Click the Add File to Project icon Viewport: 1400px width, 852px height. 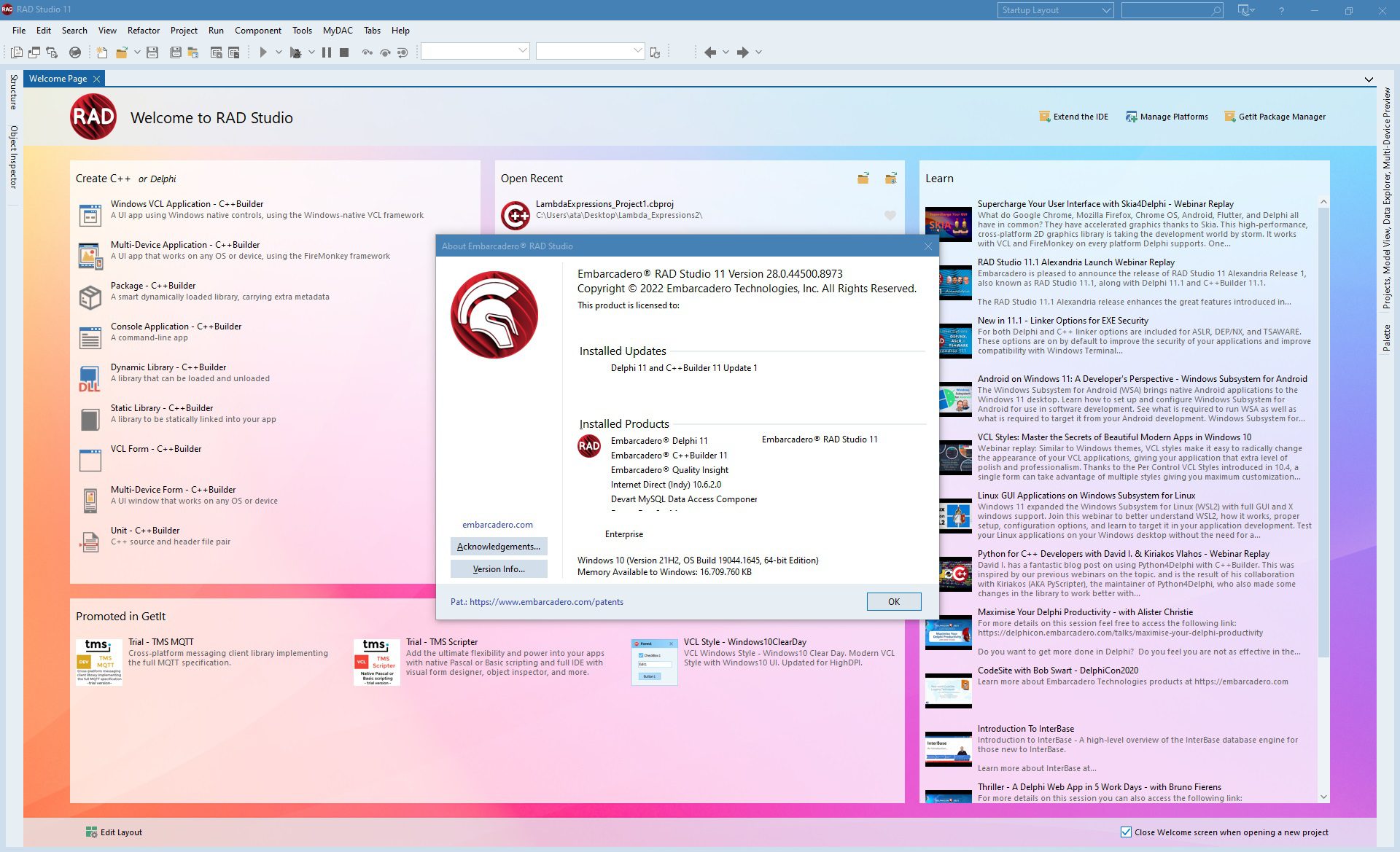click(x=216, y=52)
